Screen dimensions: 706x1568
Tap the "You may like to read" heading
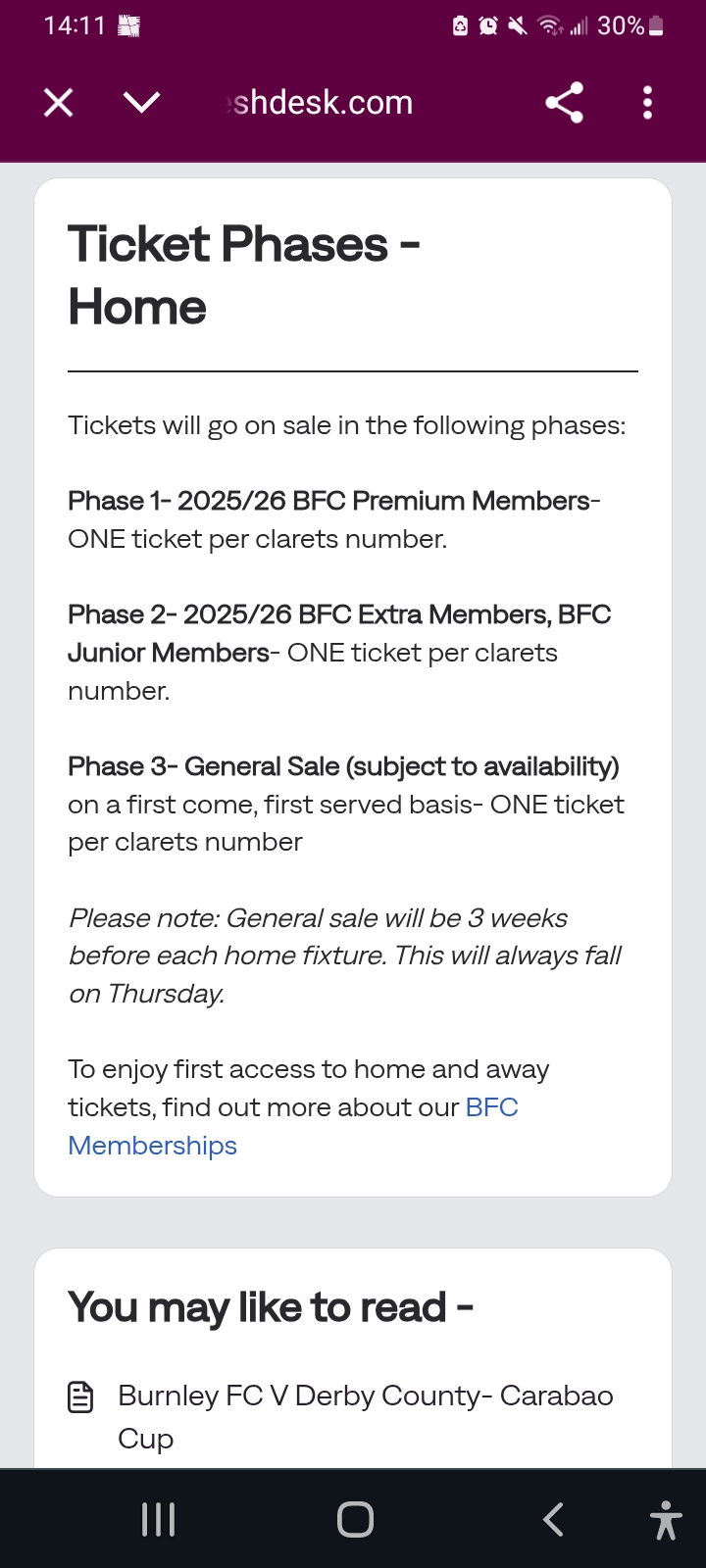270,1307
